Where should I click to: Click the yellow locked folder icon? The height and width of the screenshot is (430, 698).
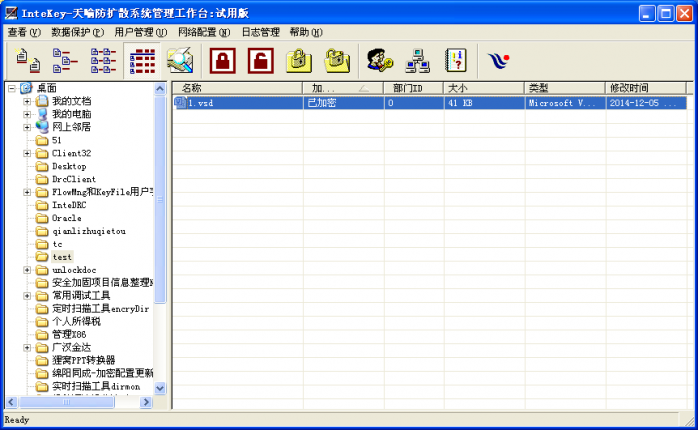point(299,61)
